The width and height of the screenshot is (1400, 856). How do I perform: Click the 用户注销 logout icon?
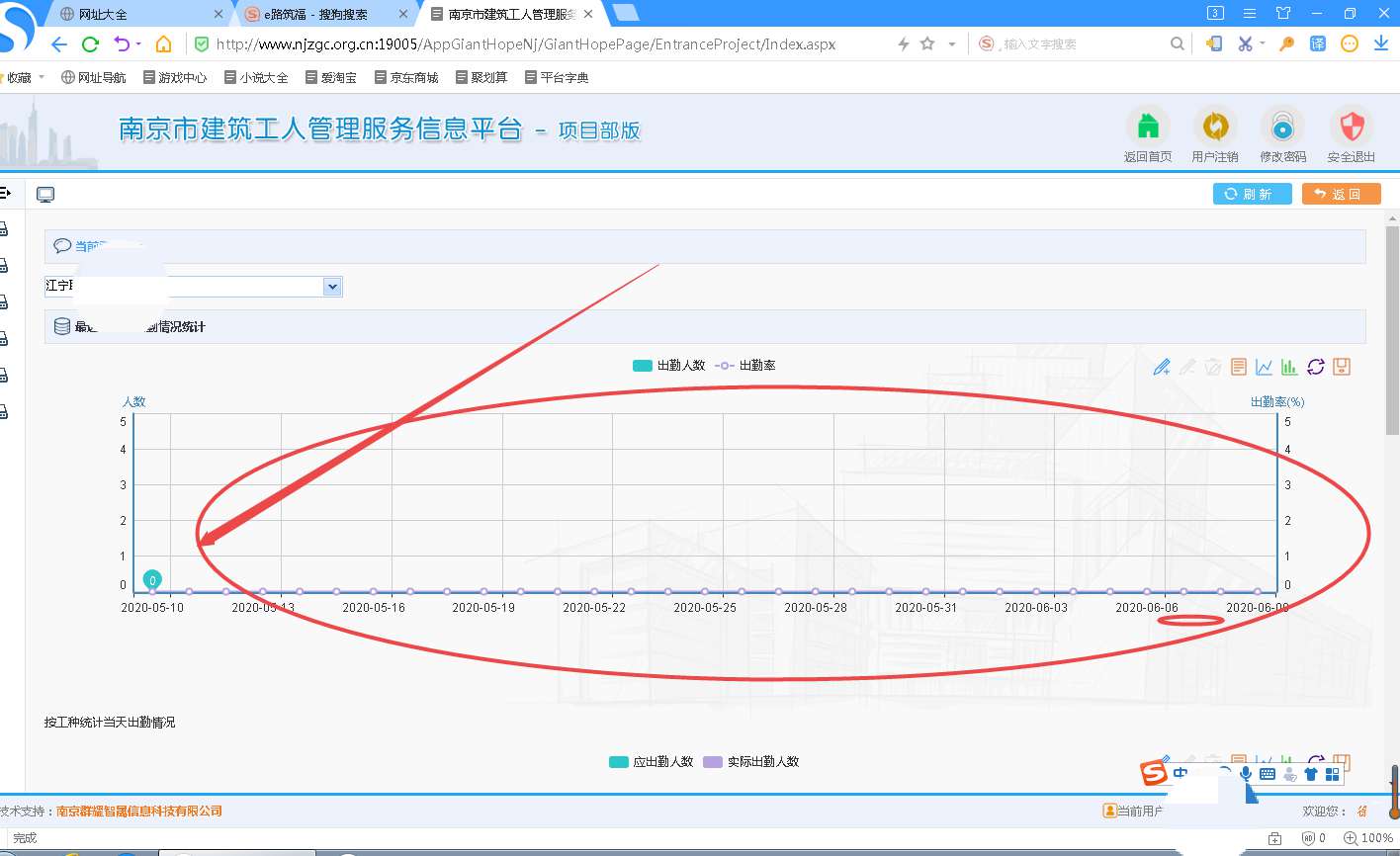point(1214,127)
